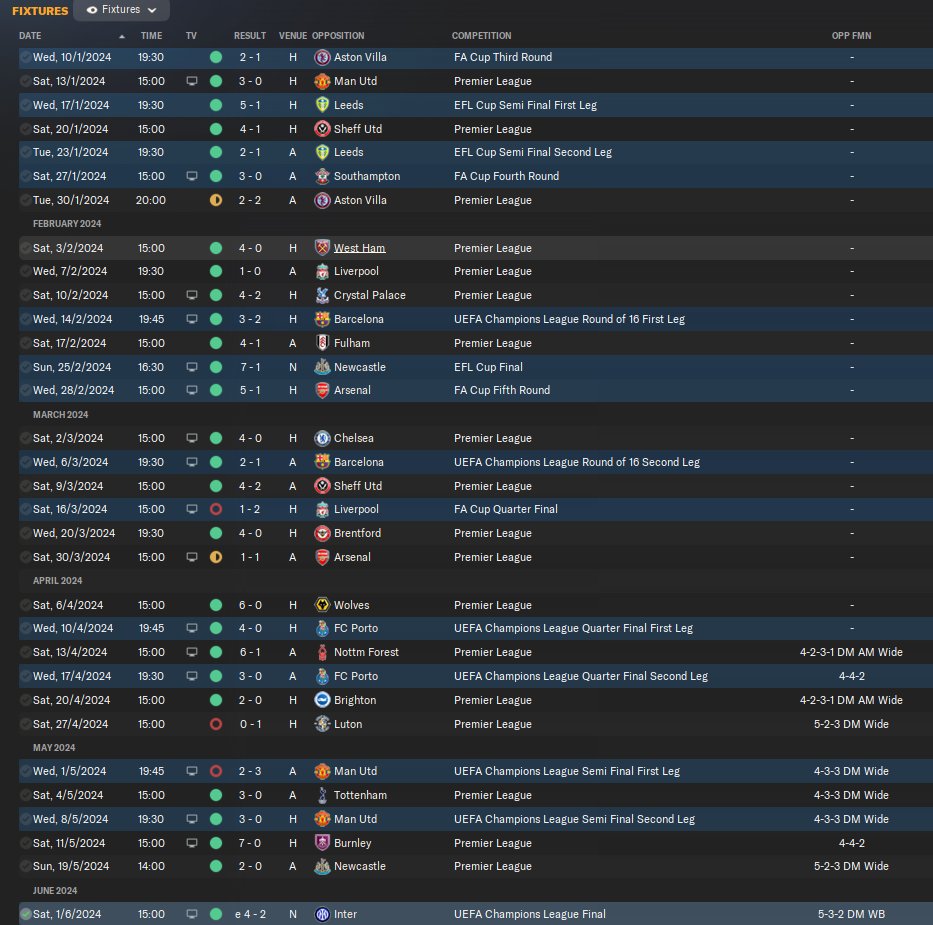Screen dimensions: 933x925
Task: Click the Arsenal badge in FA Cup Fifth Round row
Action: click(322, 390)
